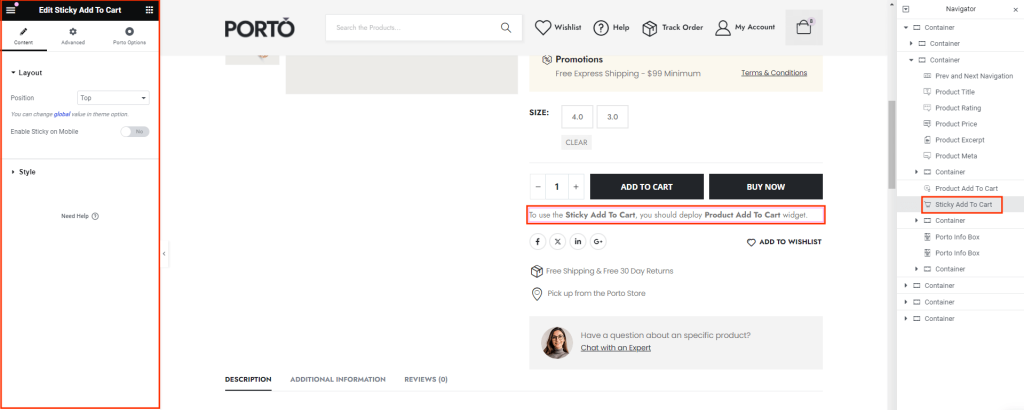The width and height of the screenshot is (1024, 410).
Task: Open Terms & Conditions link
Action: point(773,73)
